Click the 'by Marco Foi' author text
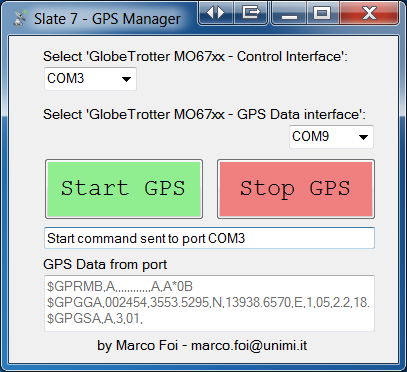The height and width of the screenshot is (372, 407). (x=138, y=346)
